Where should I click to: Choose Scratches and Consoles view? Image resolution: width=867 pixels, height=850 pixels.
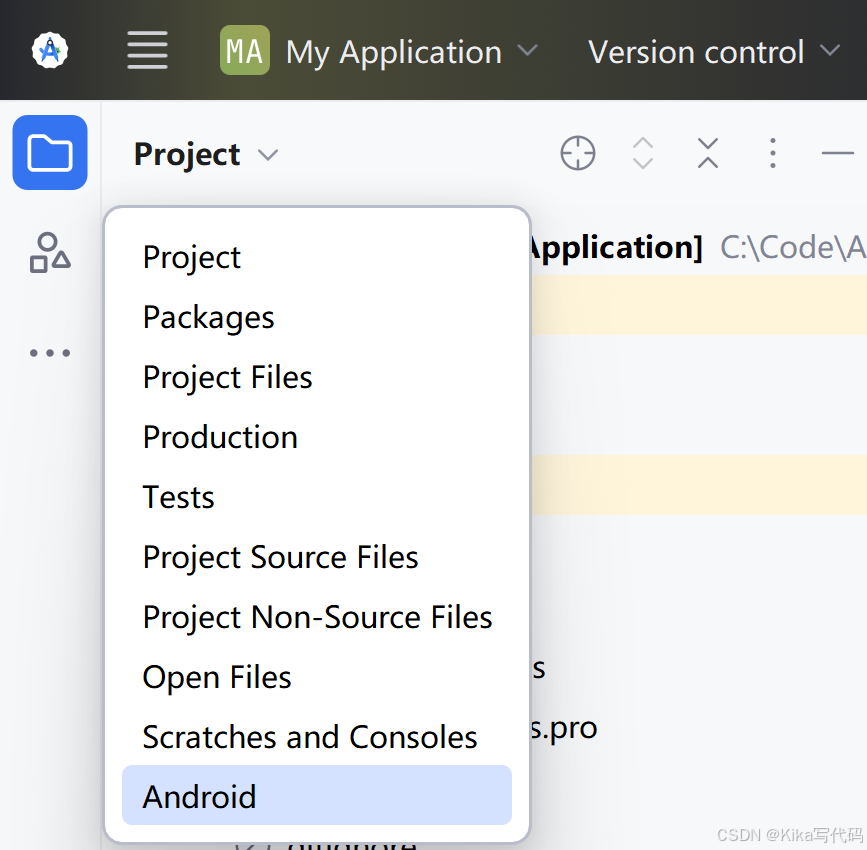[310, 737]
